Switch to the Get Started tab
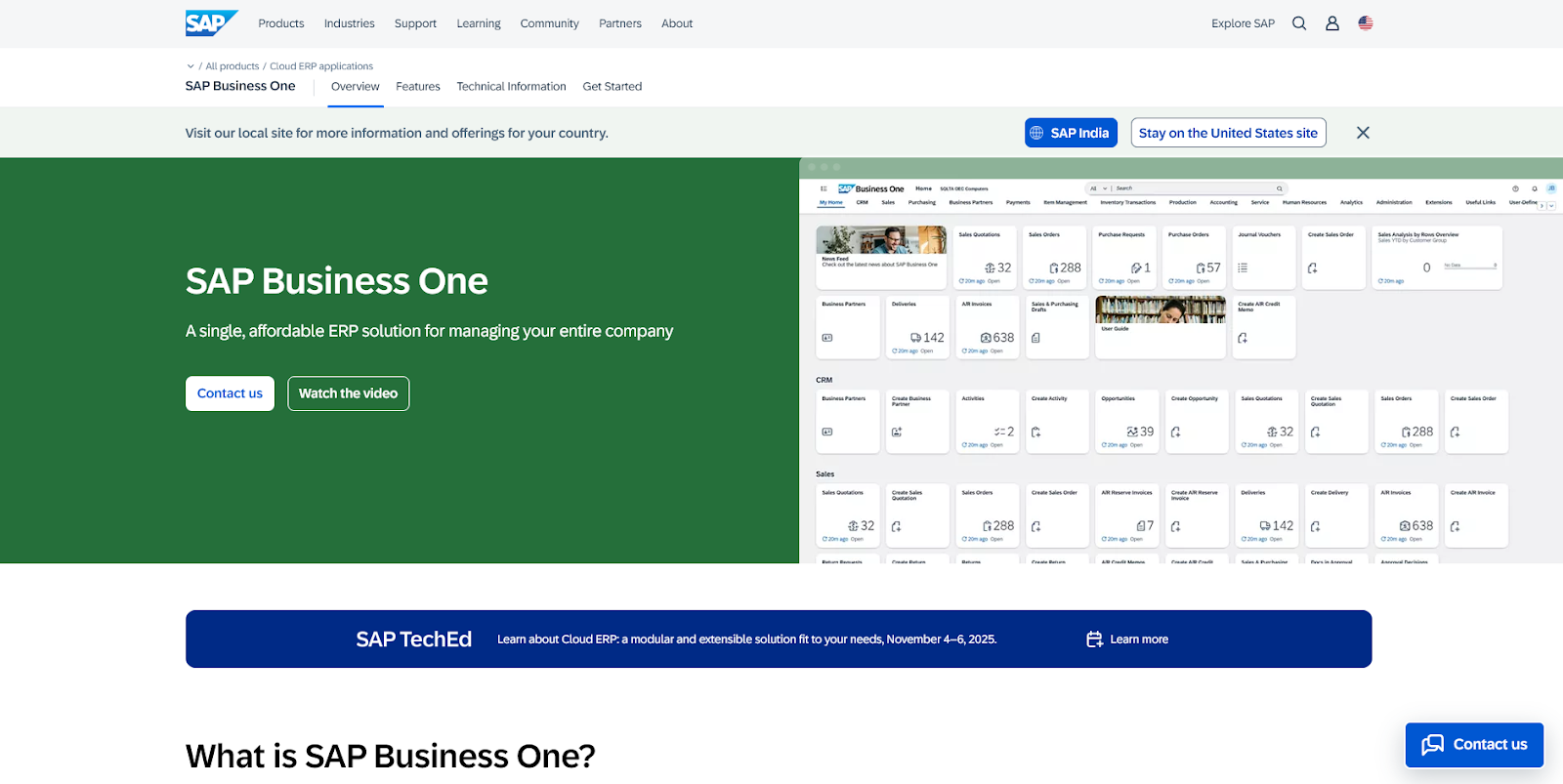This screenshot has height=784, width=1563. click(613, 87)
